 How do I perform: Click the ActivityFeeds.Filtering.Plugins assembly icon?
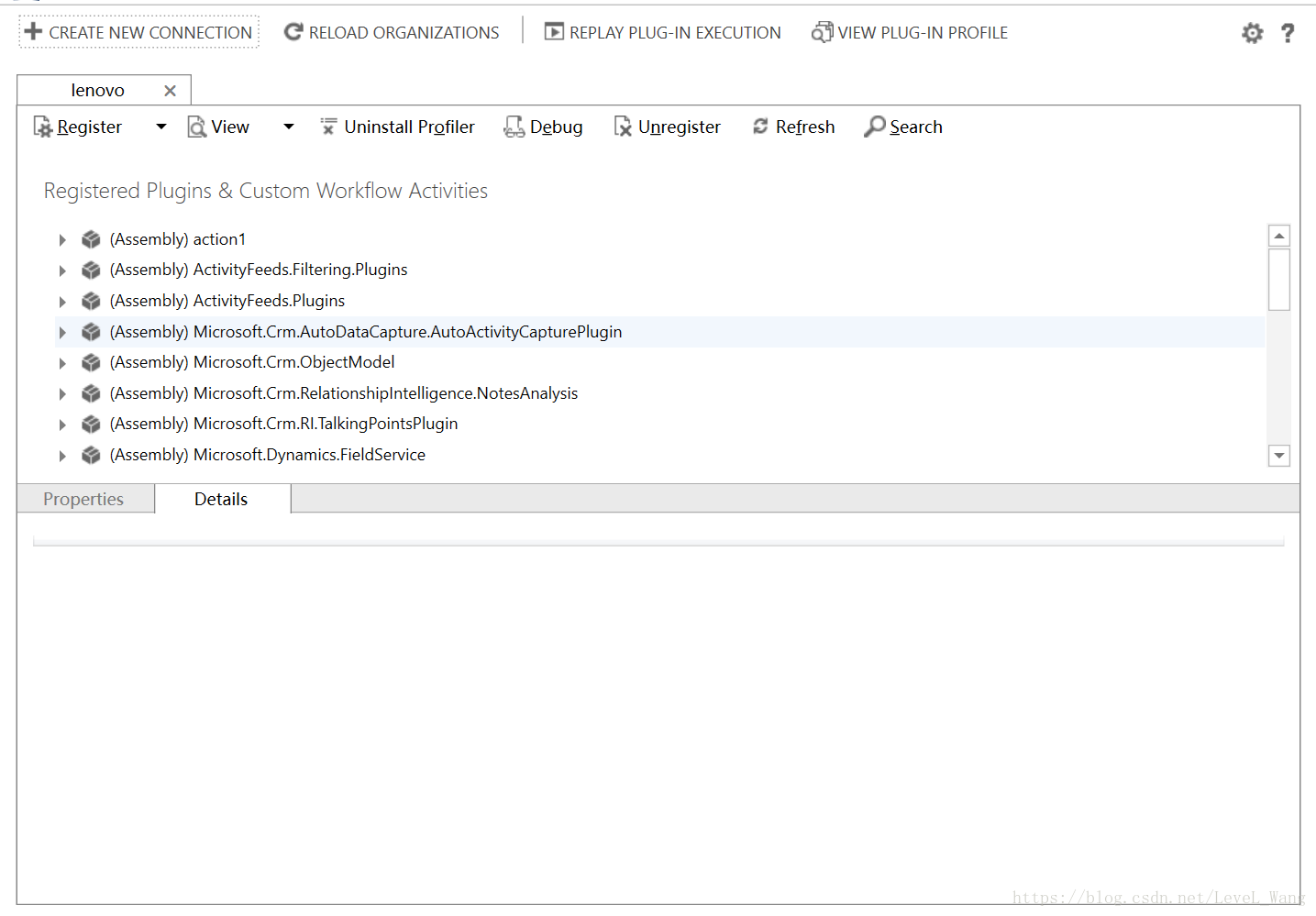pyautogui.click(x=91, y=270)
